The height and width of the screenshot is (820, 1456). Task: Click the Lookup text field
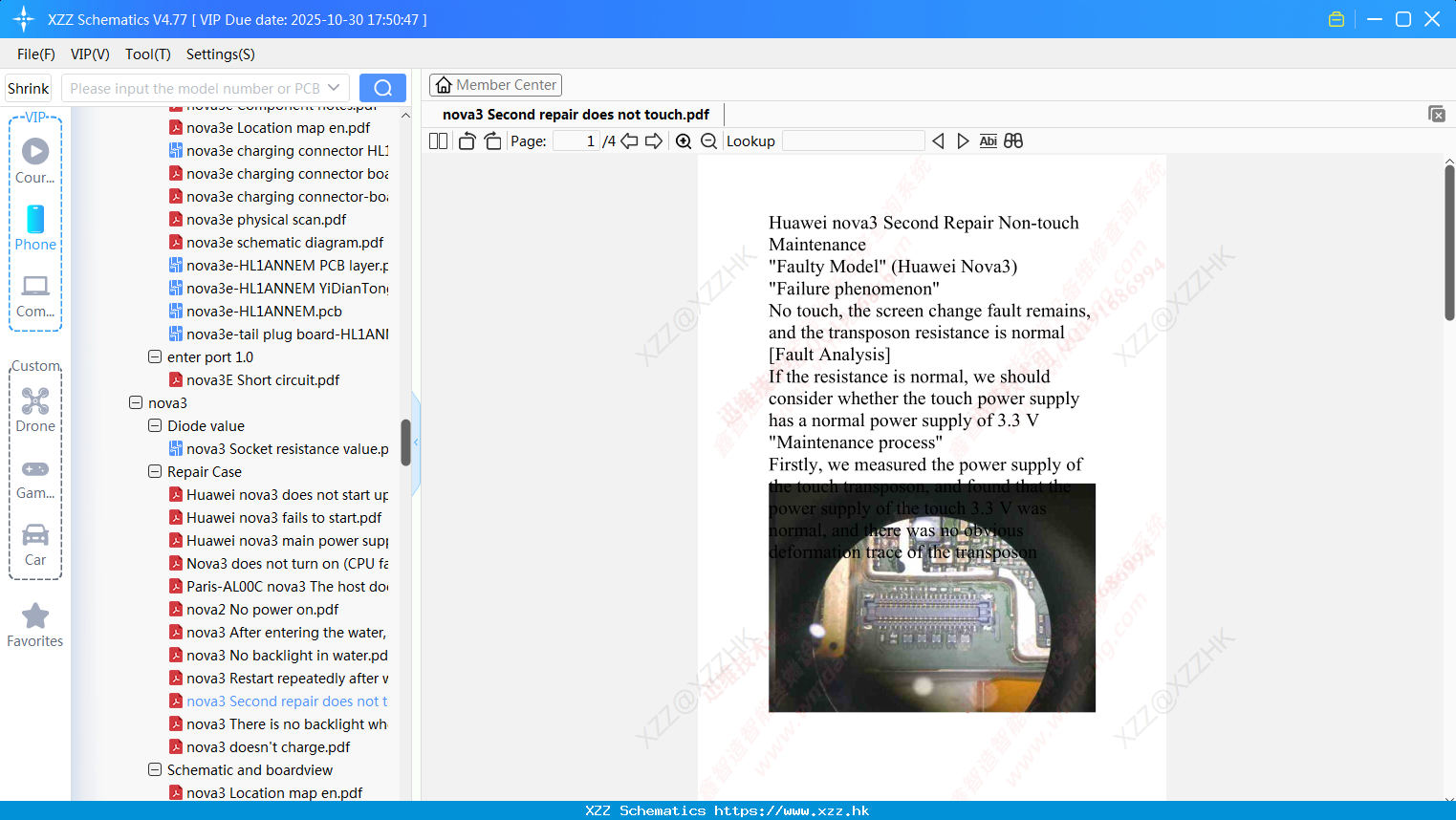(853, 141)
